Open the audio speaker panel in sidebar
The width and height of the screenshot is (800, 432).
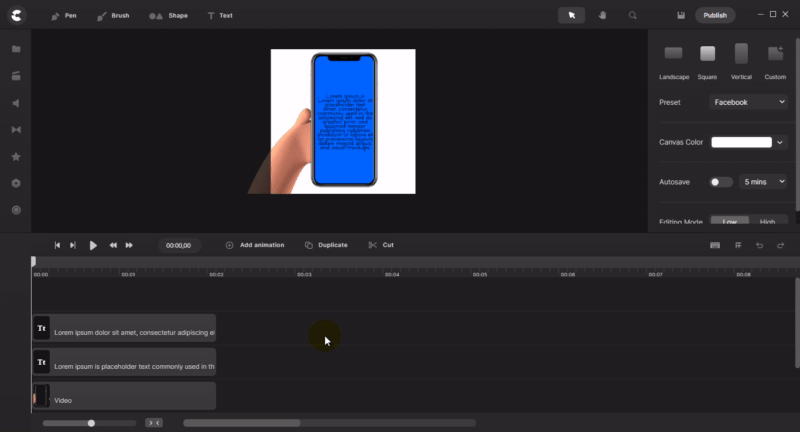tap(16, 103)
